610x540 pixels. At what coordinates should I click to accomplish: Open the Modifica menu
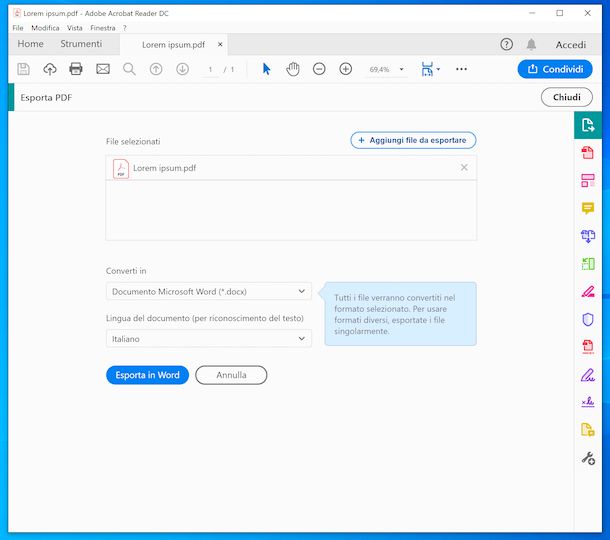coord(45,28)
